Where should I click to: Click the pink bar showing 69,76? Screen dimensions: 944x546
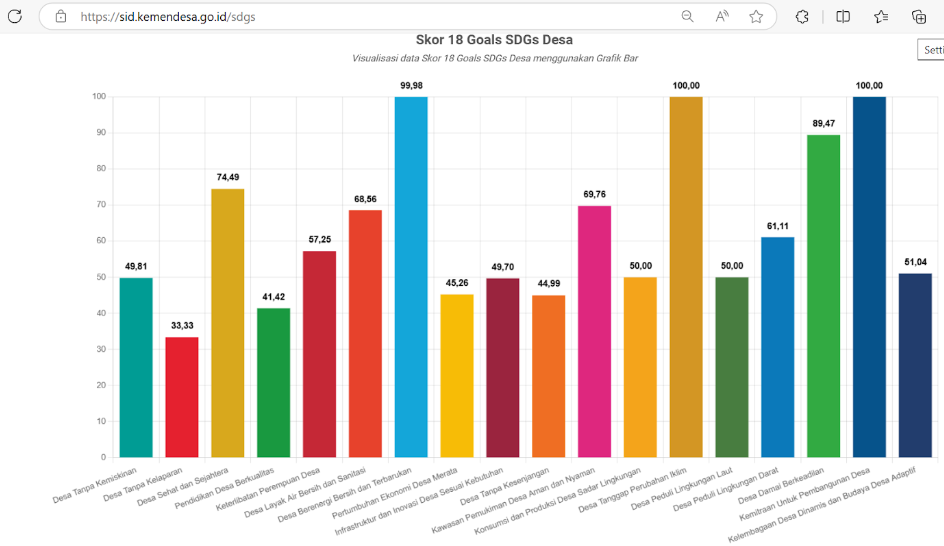pyautogui.click(x=594, y=331)
